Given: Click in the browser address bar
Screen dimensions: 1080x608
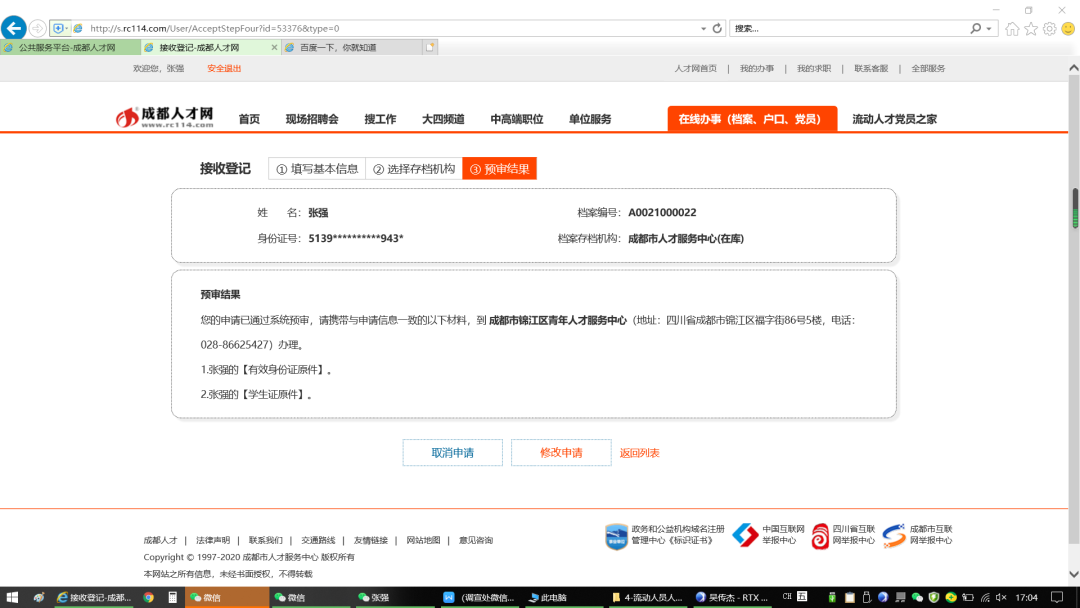Looking at the screenshot, I should (x=390, y=28).
